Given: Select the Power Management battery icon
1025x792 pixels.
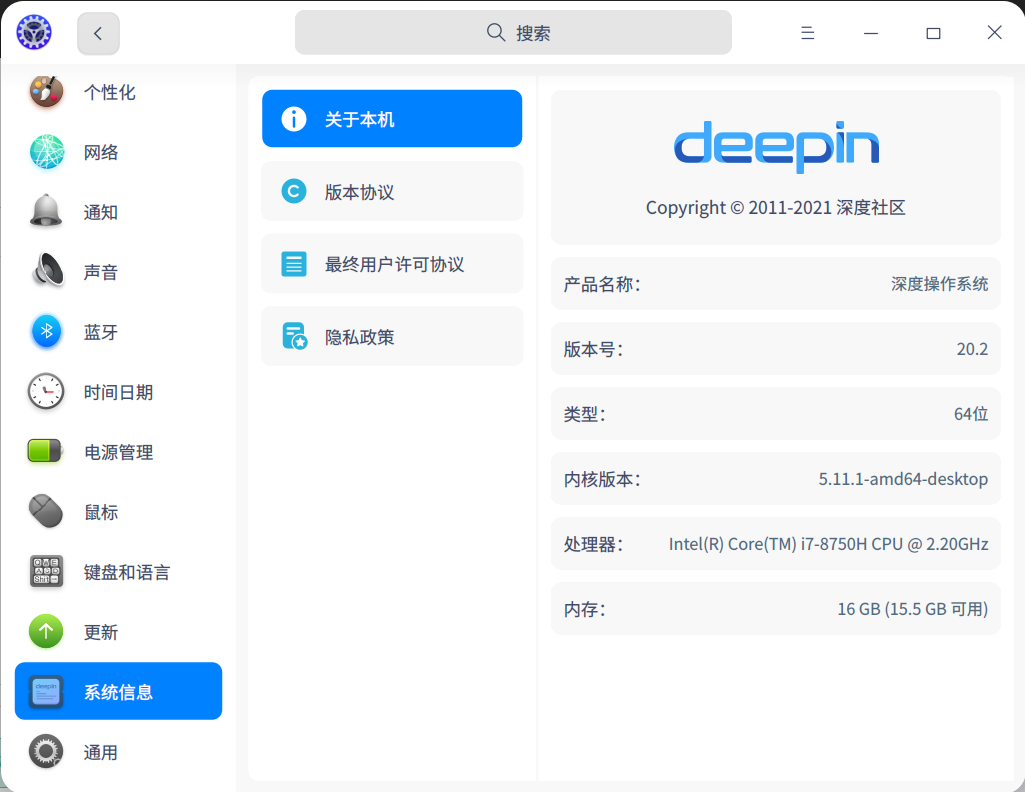Looking at the screenshot, I should tap(46, 452).
